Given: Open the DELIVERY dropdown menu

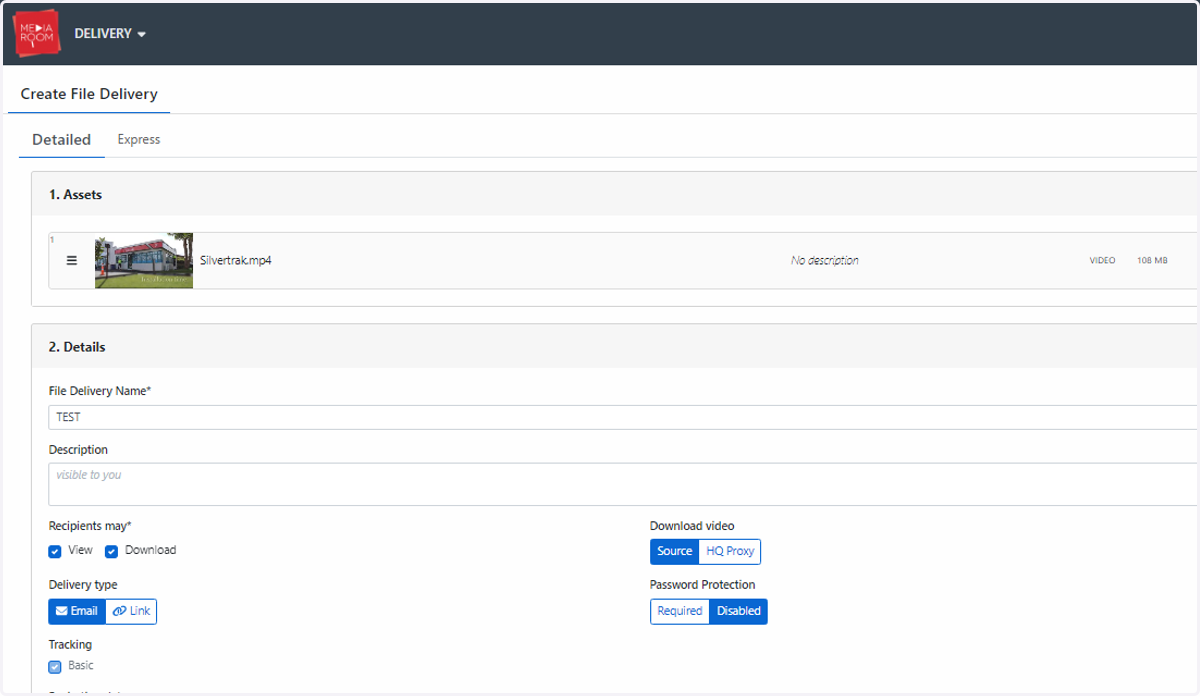Looking at the screenshot, I should coord(110,34).
